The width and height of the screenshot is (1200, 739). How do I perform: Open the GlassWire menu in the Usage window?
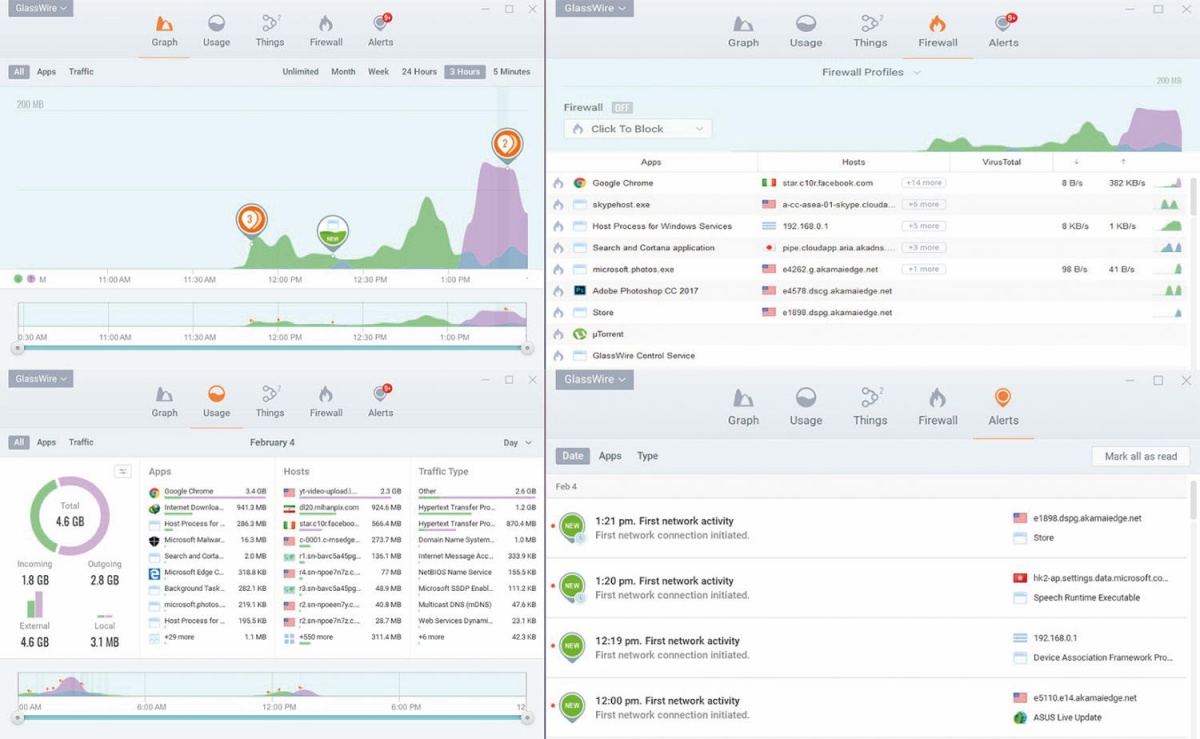coord(41,379)
